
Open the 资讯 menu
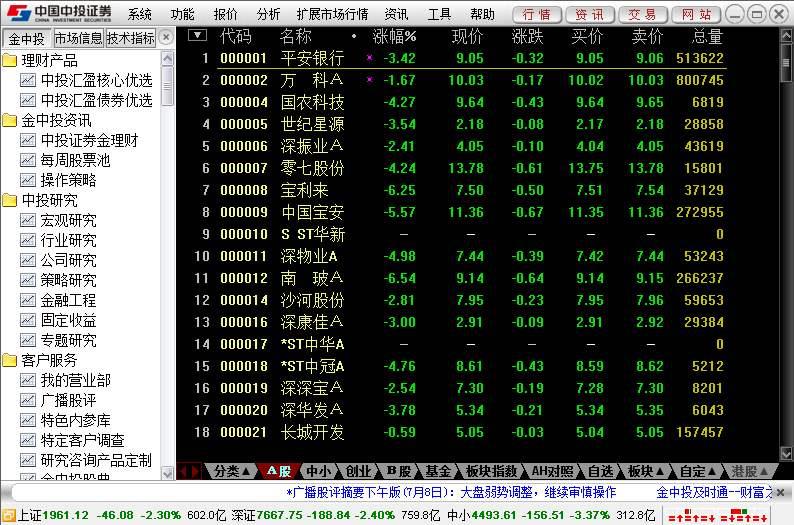(x=396, y=14)
